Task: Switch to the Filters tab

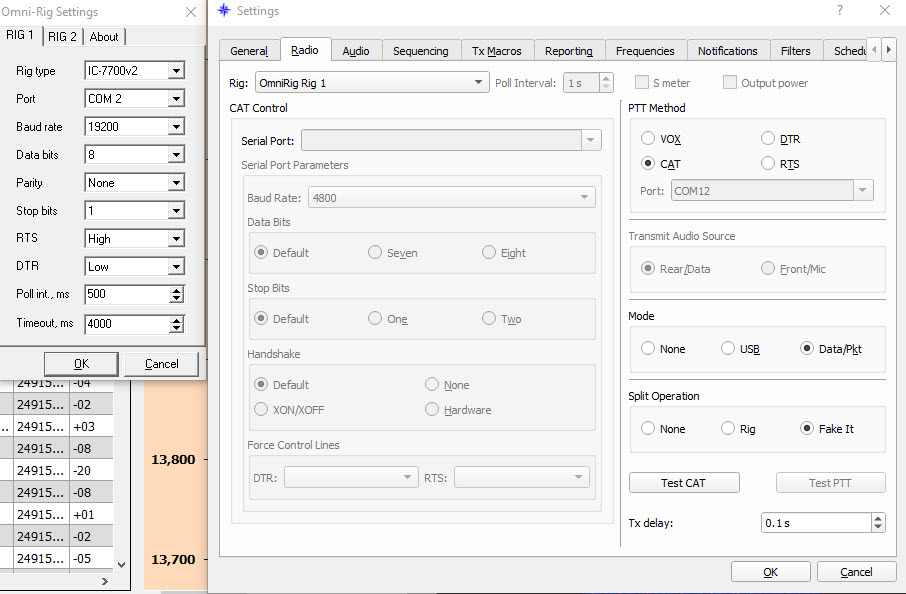Action: (x=796, y=51)
